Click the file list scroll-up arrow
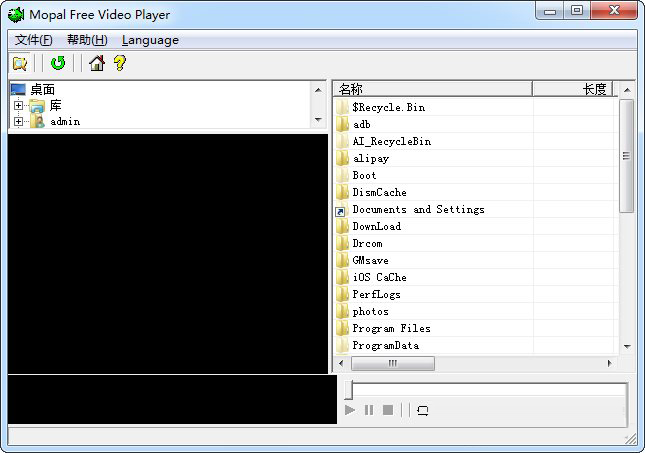Image resolution: width=645 pixels, height=453 pixels. coord(626,90)
